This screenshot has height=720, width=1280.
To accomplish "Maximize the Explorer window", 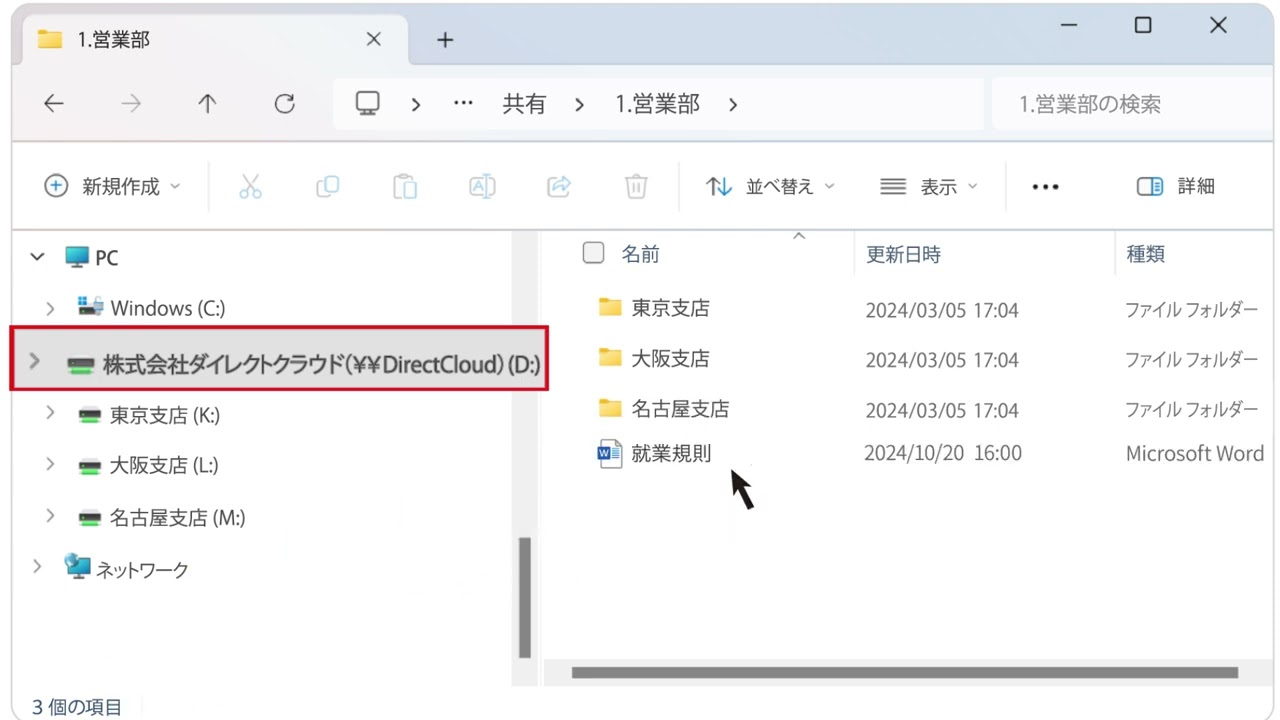I will point(1143,26).
